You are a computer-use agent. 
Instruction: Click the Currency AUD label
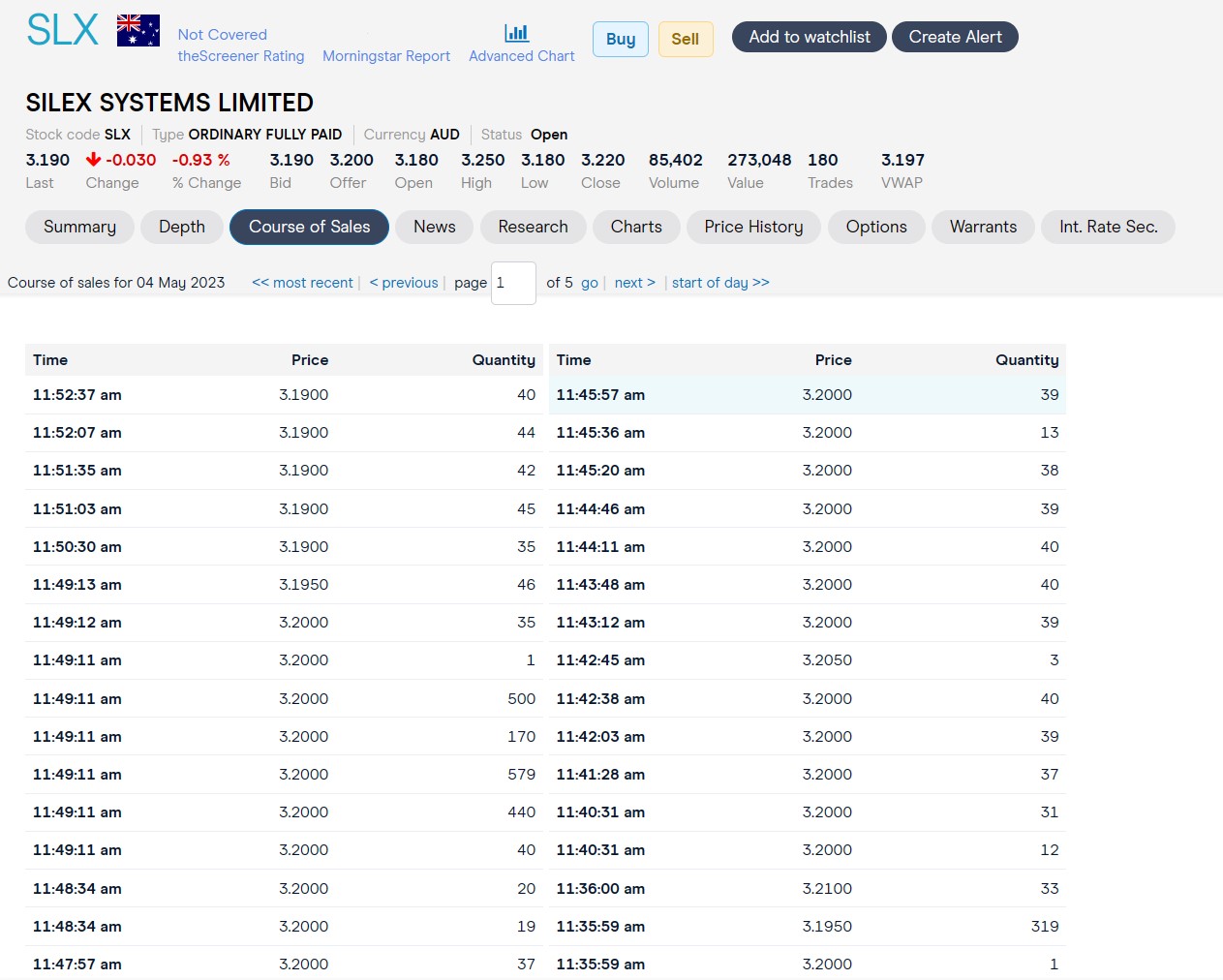point(412,135)
